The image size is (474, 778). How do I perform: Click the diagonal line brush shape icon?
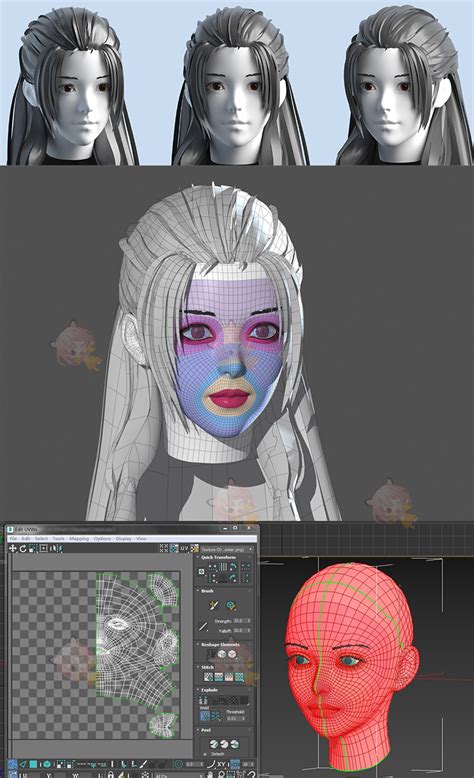point(203,626)
